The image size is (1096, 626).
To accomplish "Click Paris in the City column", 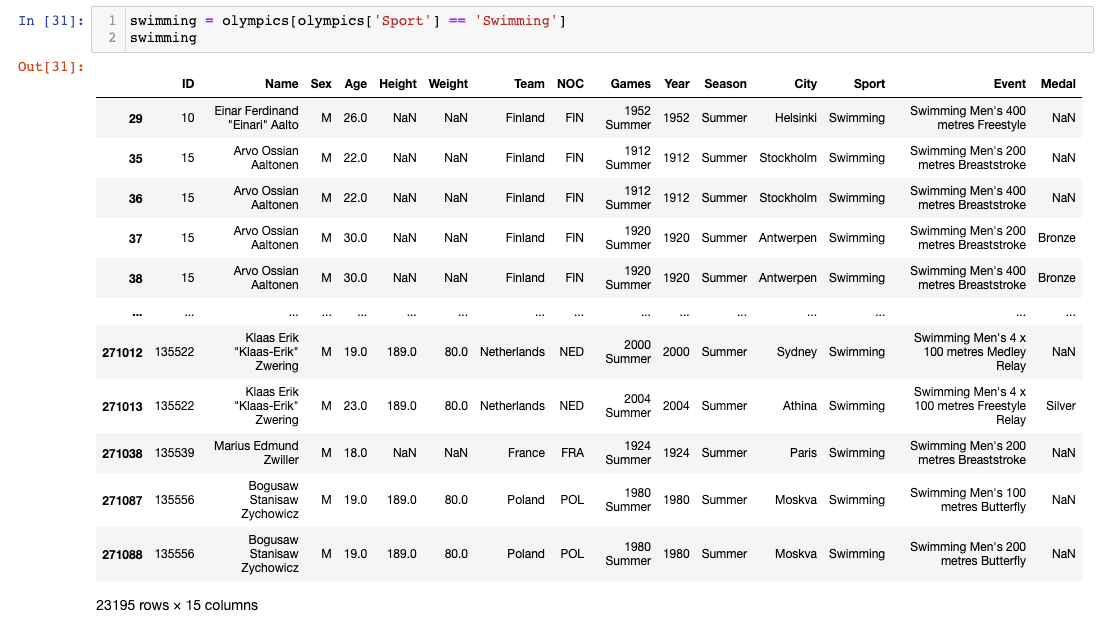I will pyautogui.click(x=803, y=453).
